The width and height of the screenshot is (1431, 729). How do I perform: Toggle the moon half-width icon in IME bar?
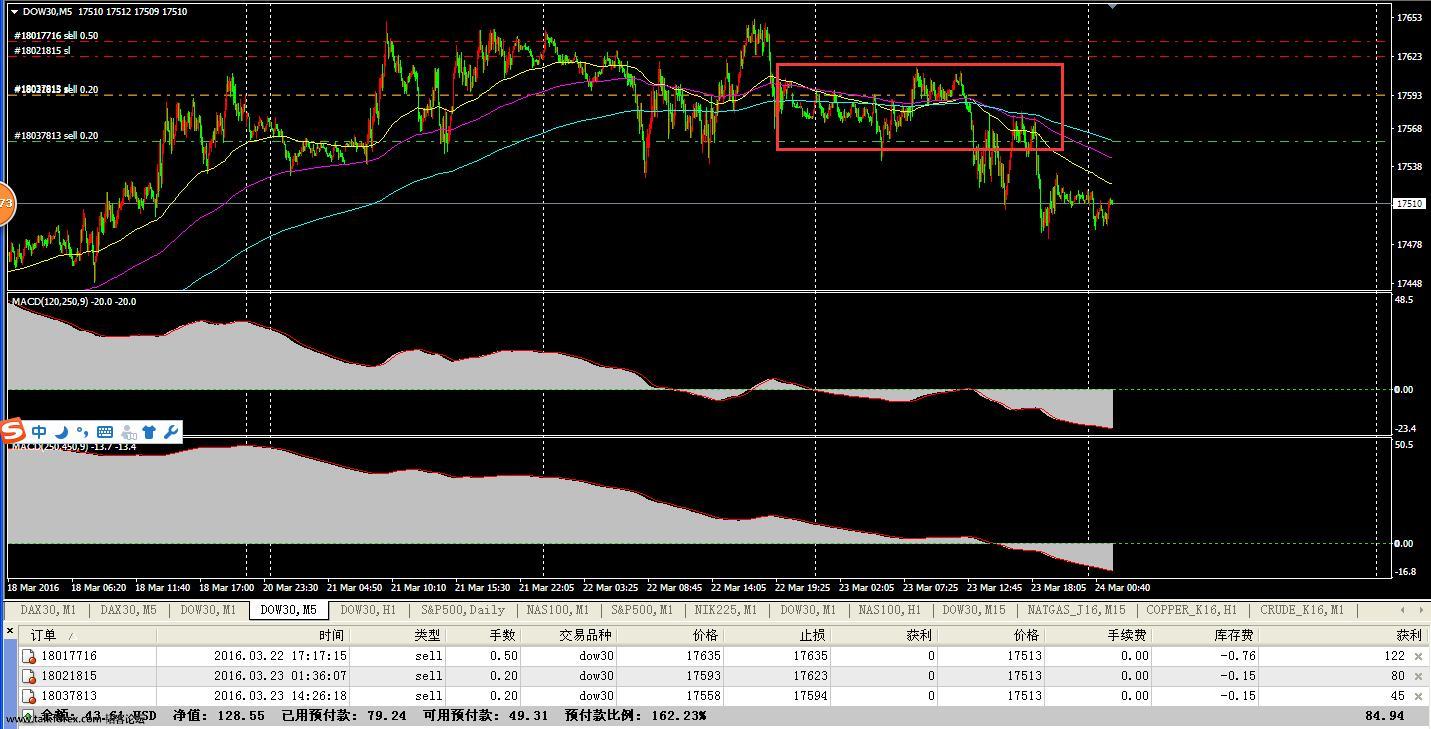[61, 432]
